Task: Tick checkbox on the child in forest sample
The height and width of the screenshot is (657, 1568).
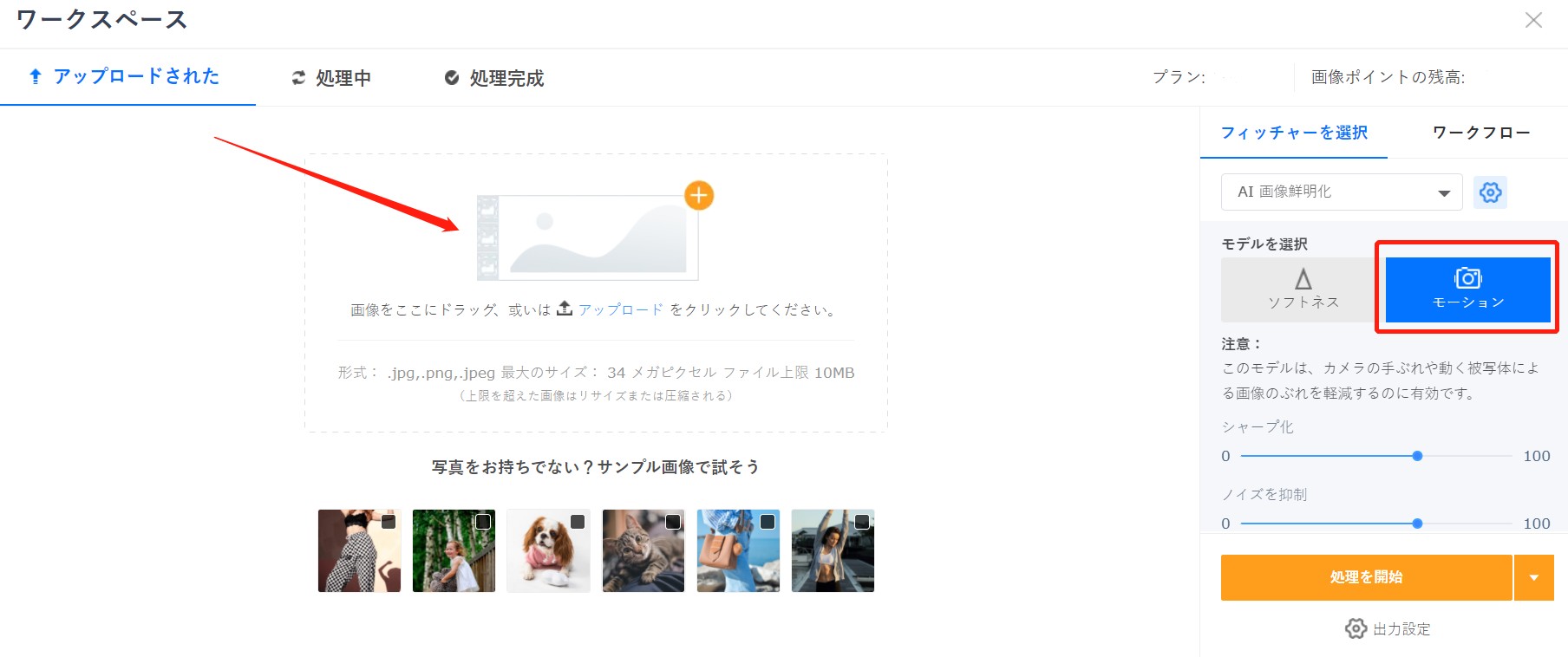Action: pos(483,522)
